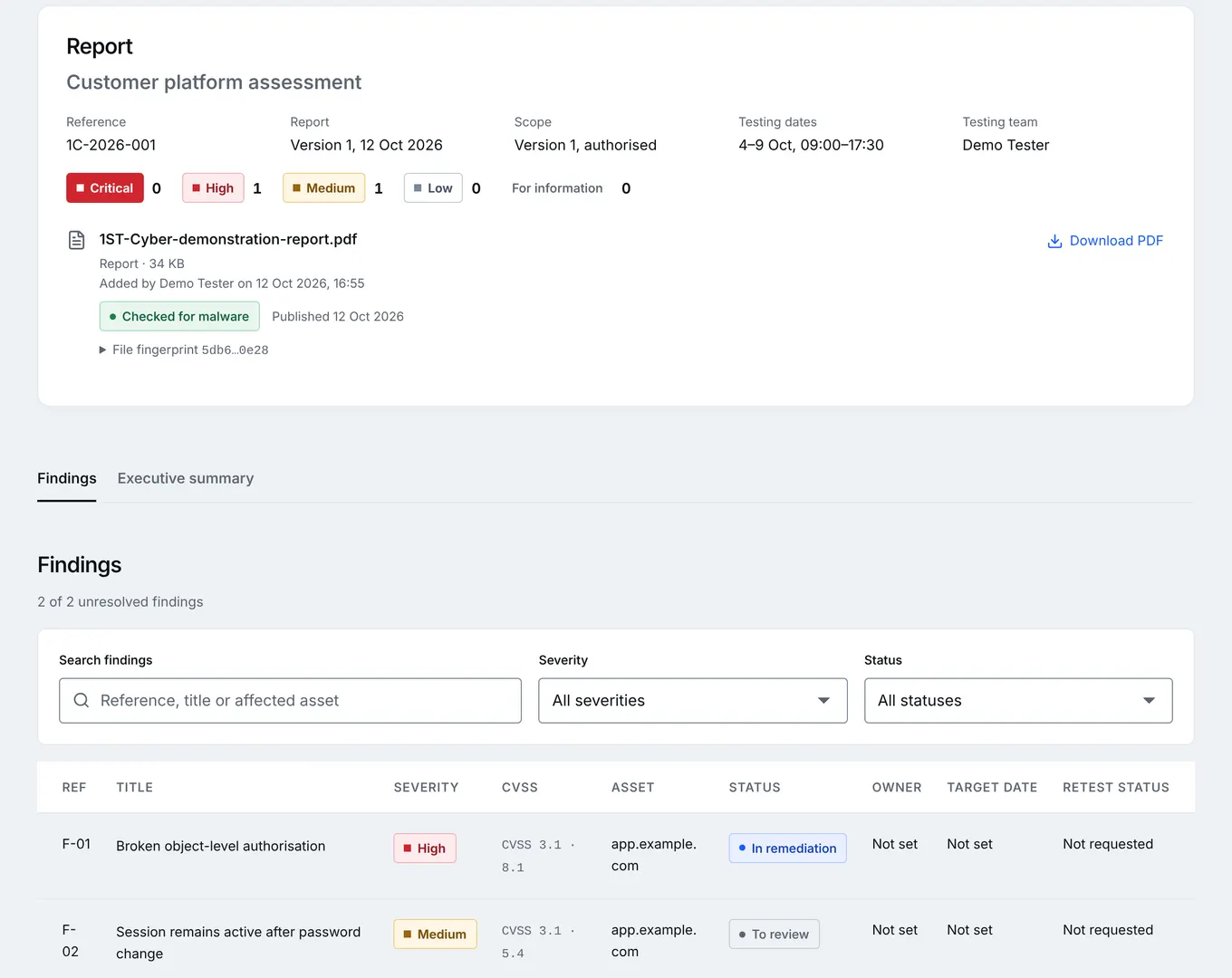
Task: Click the To review status badge
Action: pos(775,935)
